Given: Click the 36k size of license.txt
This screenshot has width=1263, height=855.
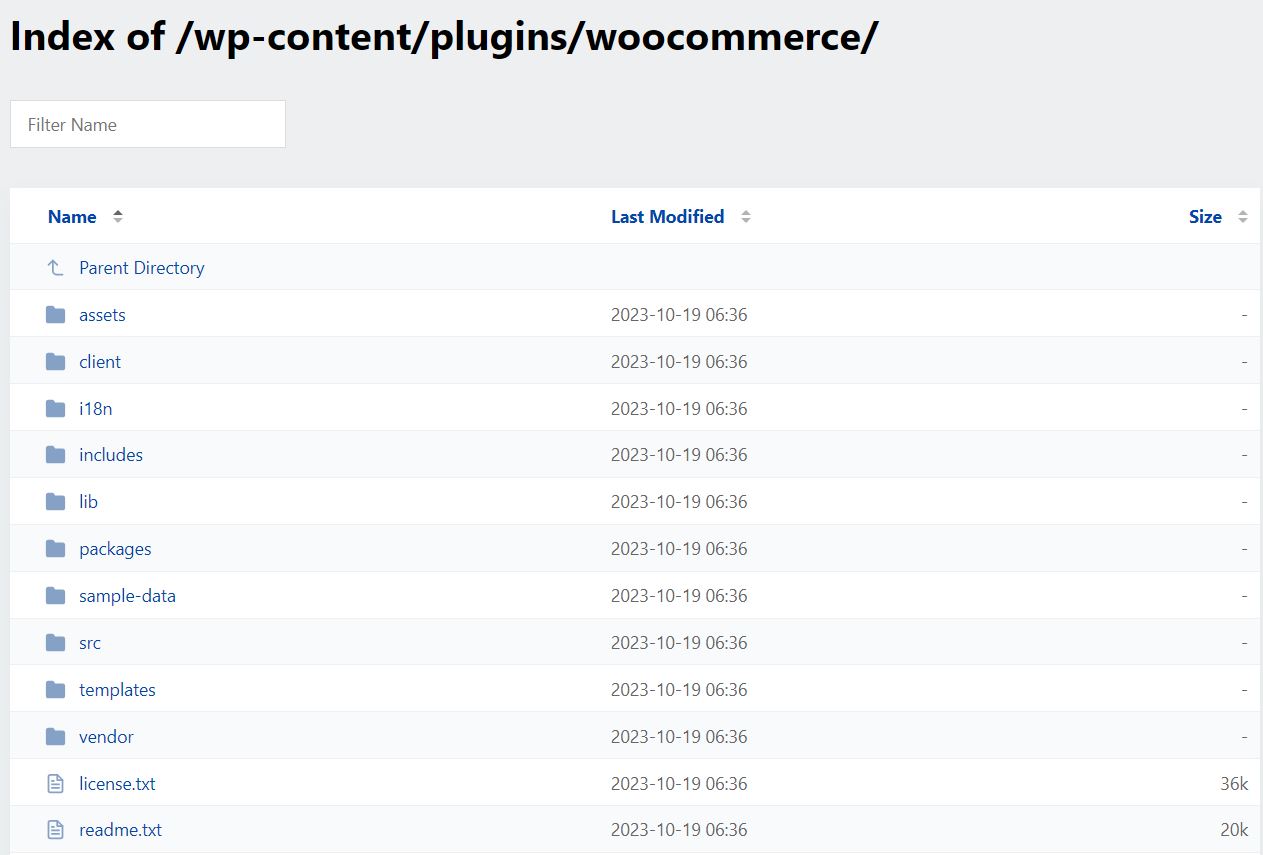Looking at the screenshot, I should (1234, 784).
